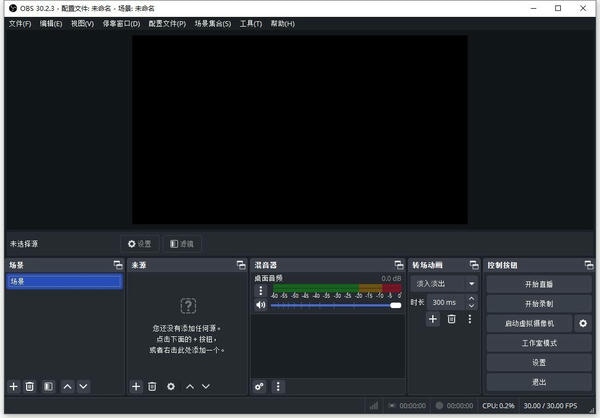Toggle 工作室模式 studio mode button
This screenshot has height=418, width=600.
539,343
